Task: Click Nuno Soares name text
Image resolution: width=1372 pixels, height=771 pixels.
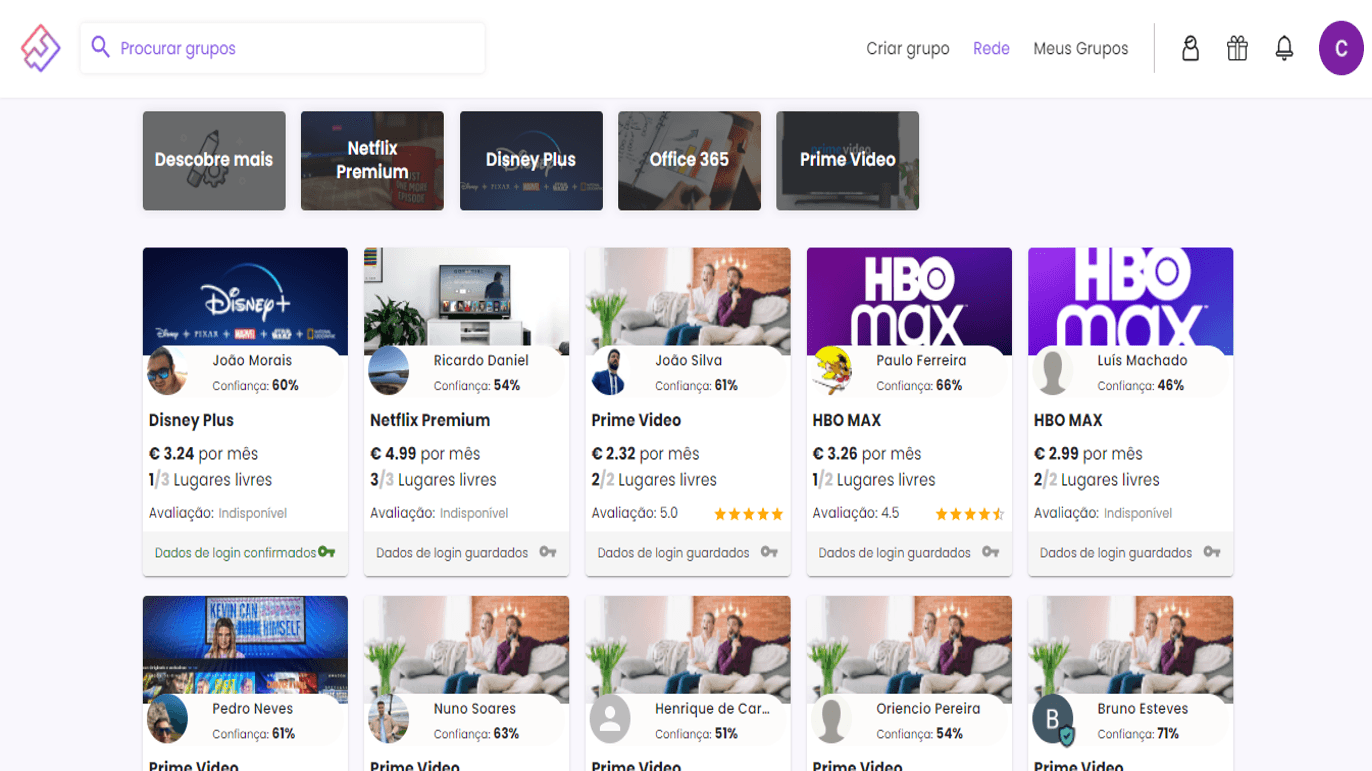Action: [474, 709]
